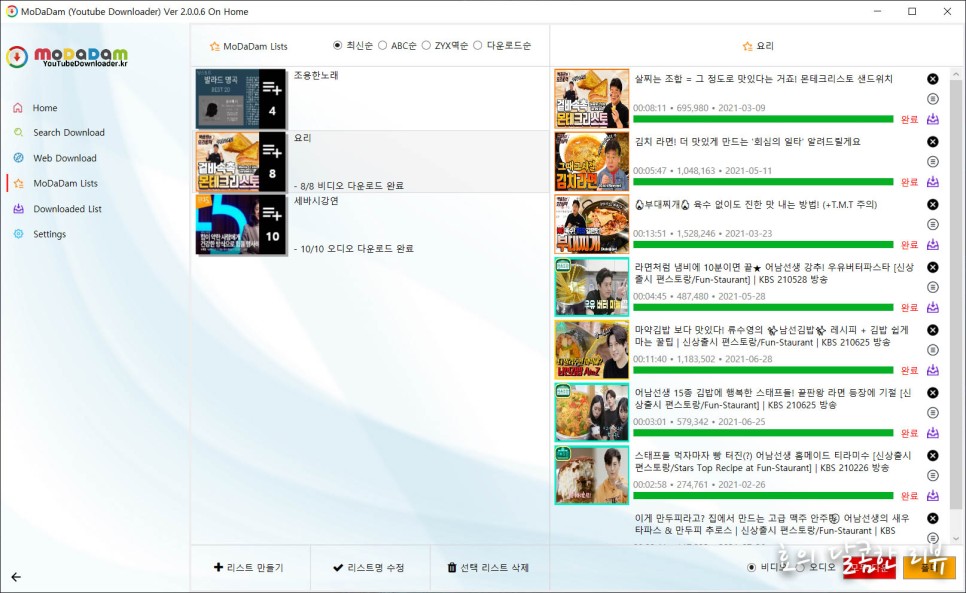Click star icon next to MoDaDam Lists header
The image size is (966, 593).
(x=214, y=46)
